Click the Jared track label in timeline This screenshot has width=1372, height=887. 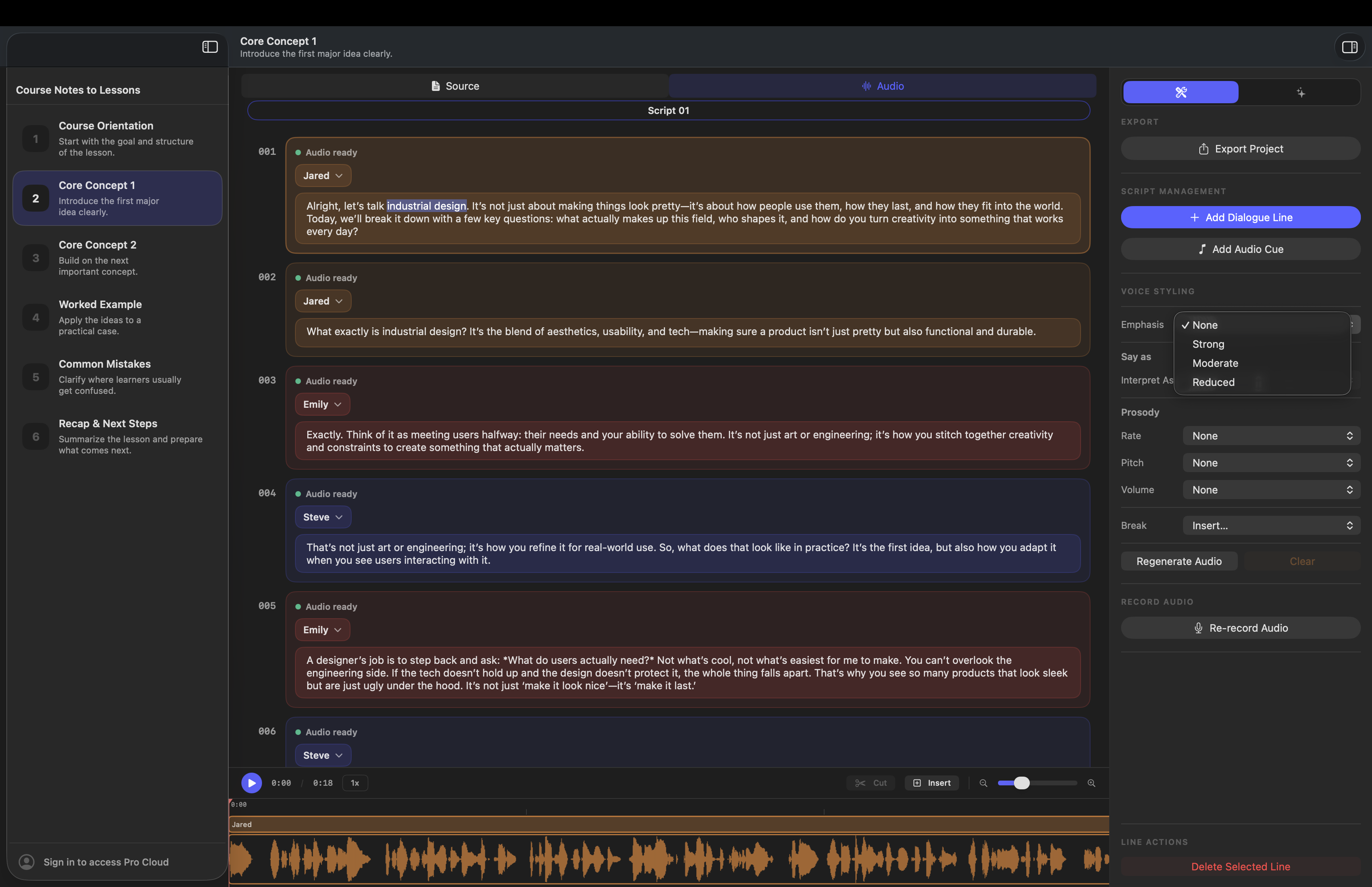point(242,824)
